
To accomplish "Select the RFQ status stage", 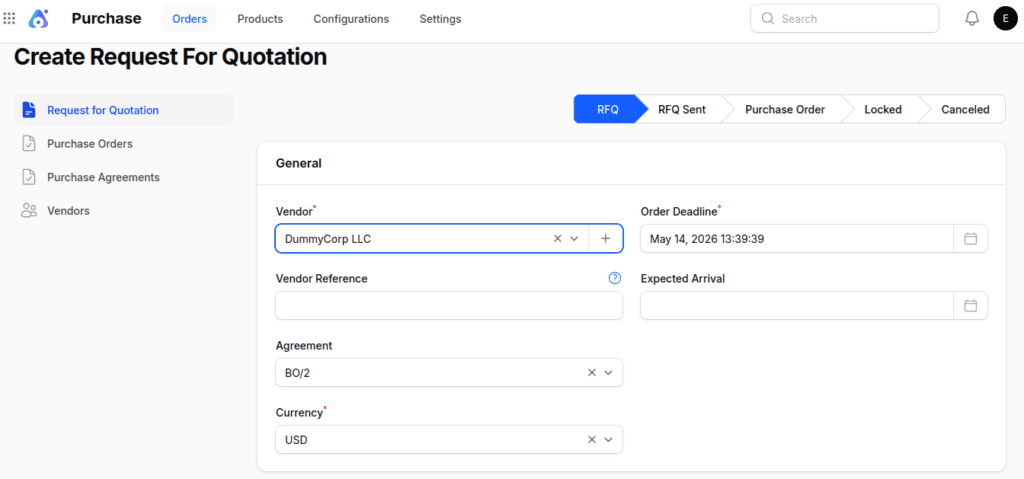I will (607, 109).
